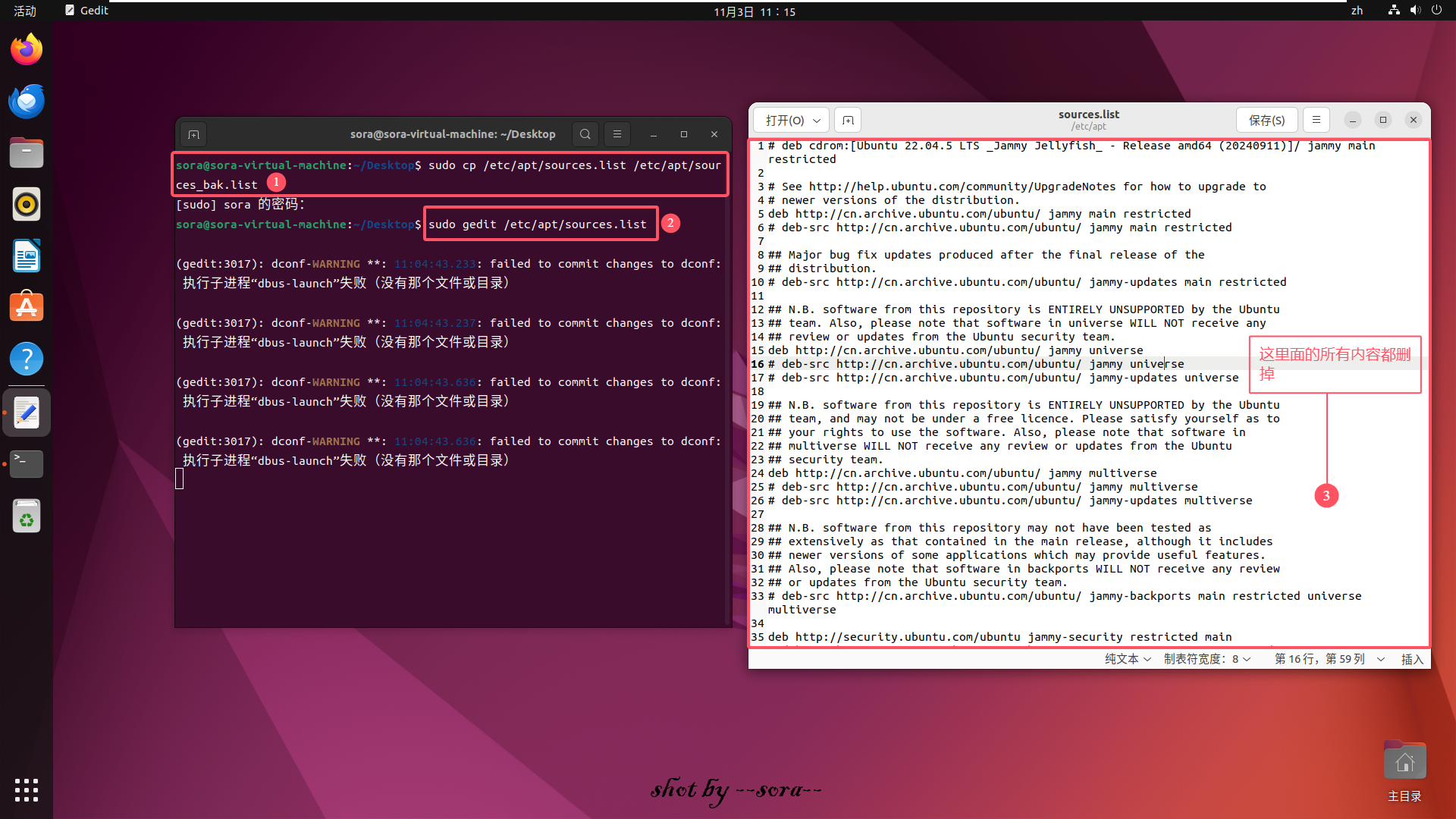This screenshot has width=1456, height=819.
Task: Maximize the Gedit window
Action: coord(1383,120)
